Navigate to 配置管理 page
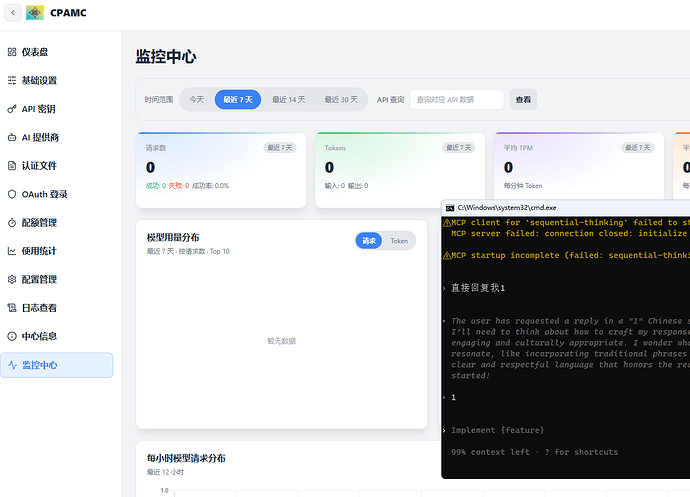Screen dimensions: 690x497 [x=56, y=280]
